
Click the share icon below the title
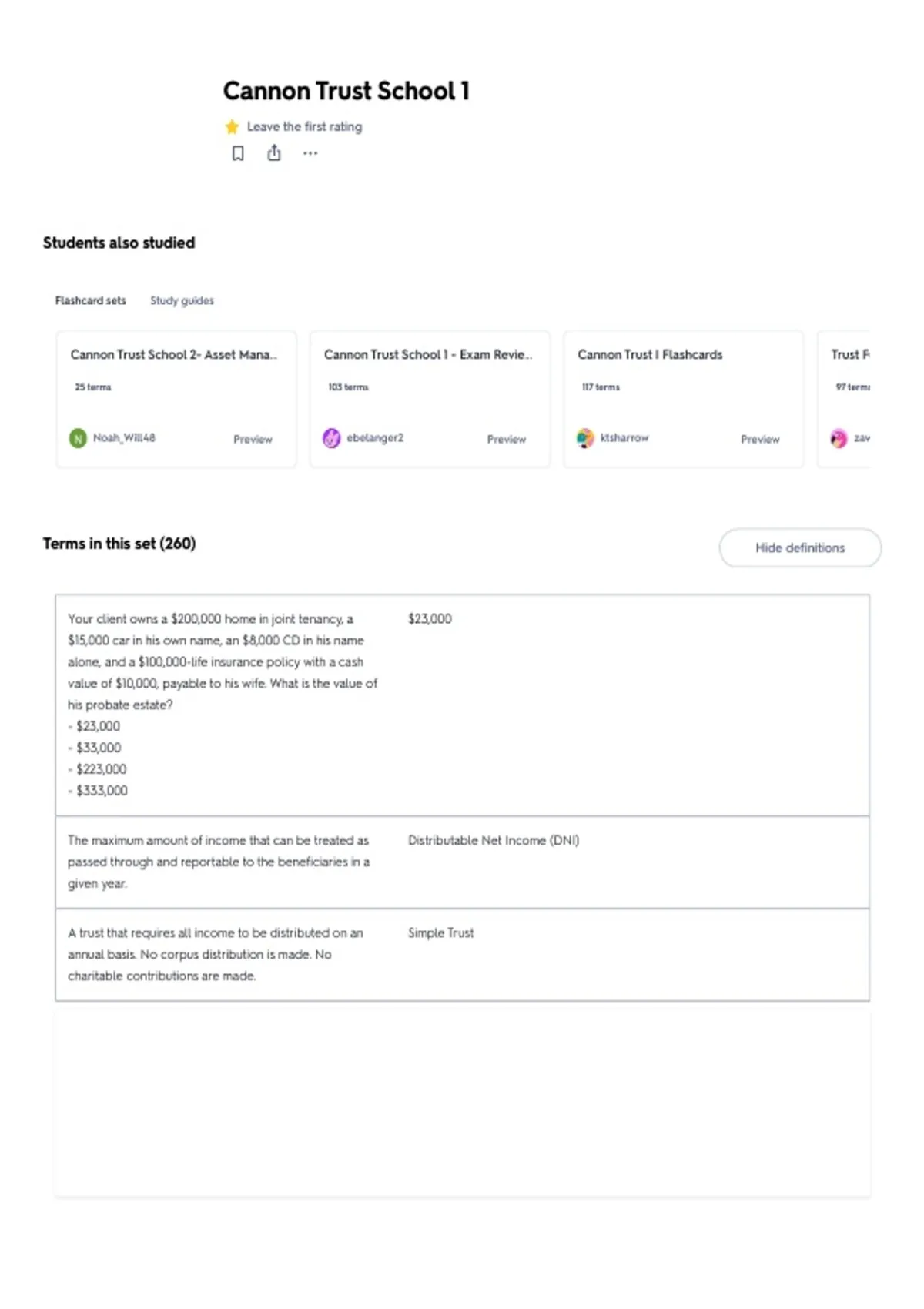(273, 152)
